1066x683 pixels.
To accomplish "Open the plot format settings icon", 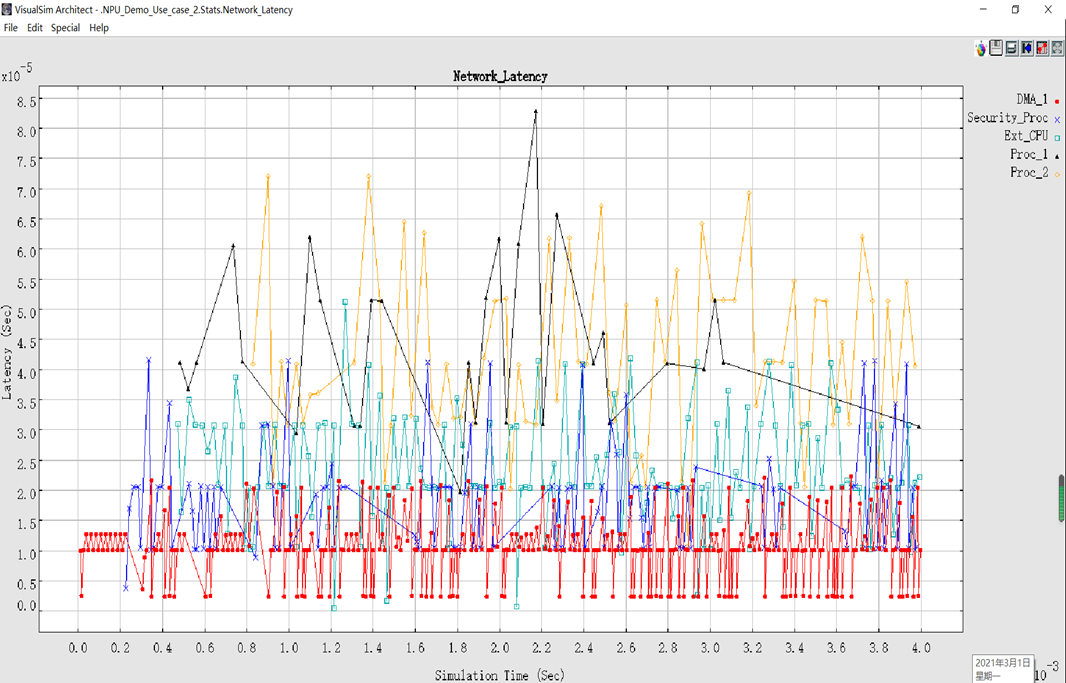I will pos(1042,48).
